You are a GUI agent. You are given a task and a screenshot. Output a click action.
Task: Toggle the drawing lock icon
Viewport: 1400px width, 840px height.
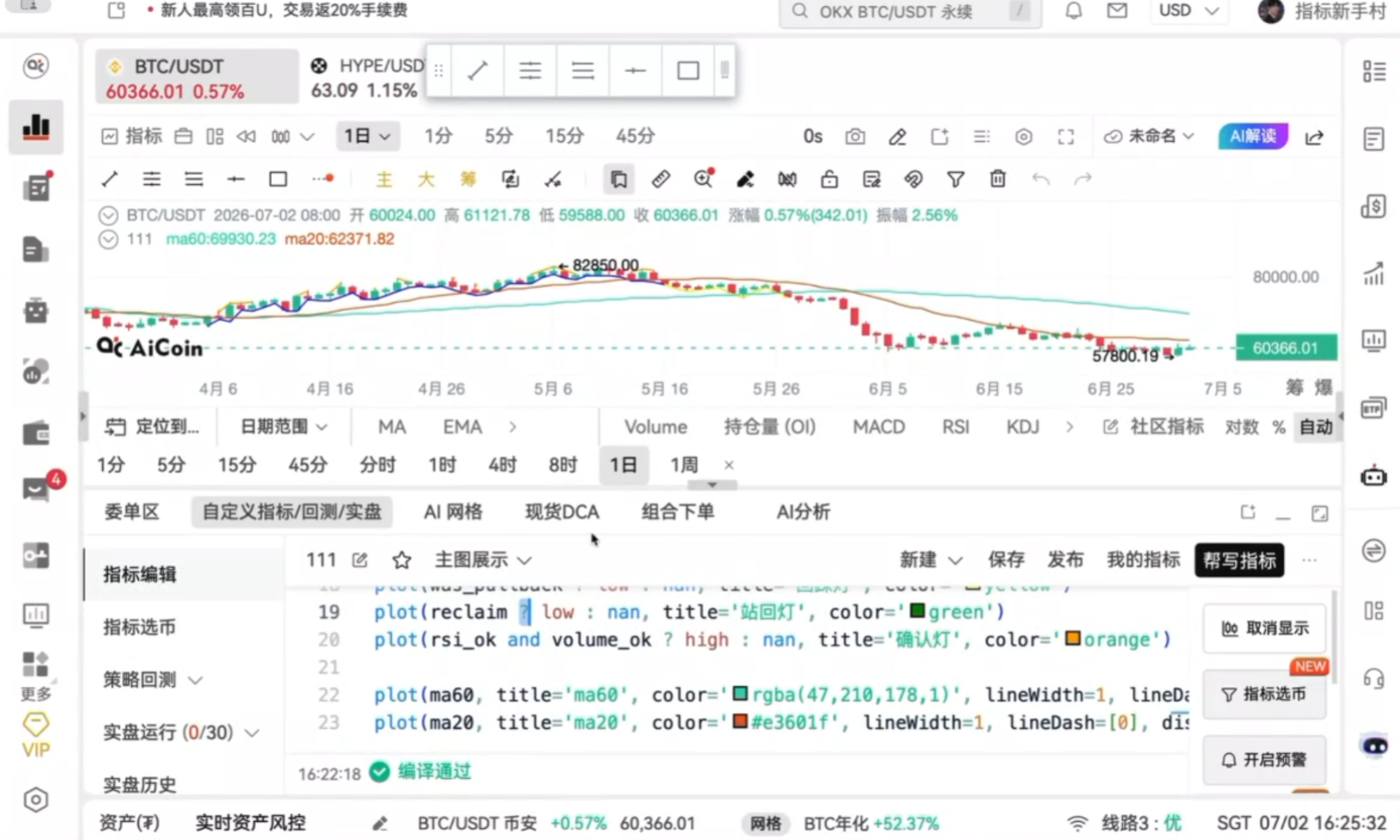point(829,179)
